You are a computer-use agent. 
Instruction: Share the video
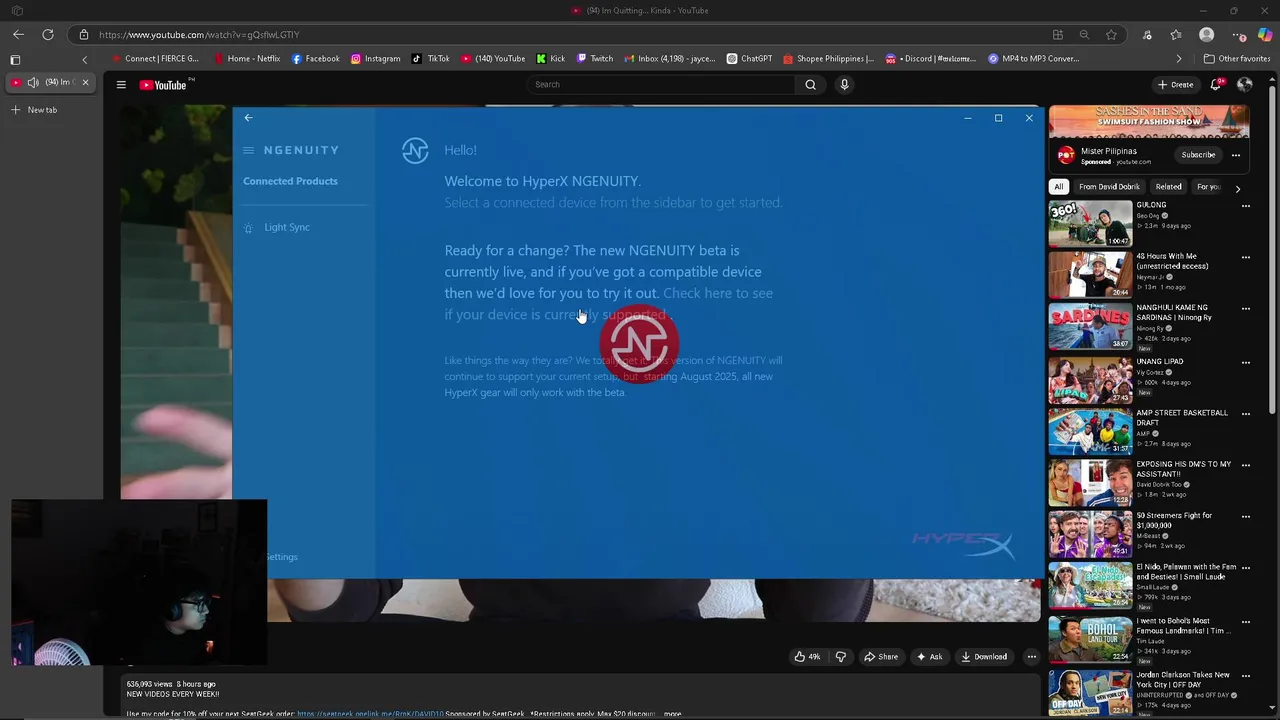click(x=881, y=657)
